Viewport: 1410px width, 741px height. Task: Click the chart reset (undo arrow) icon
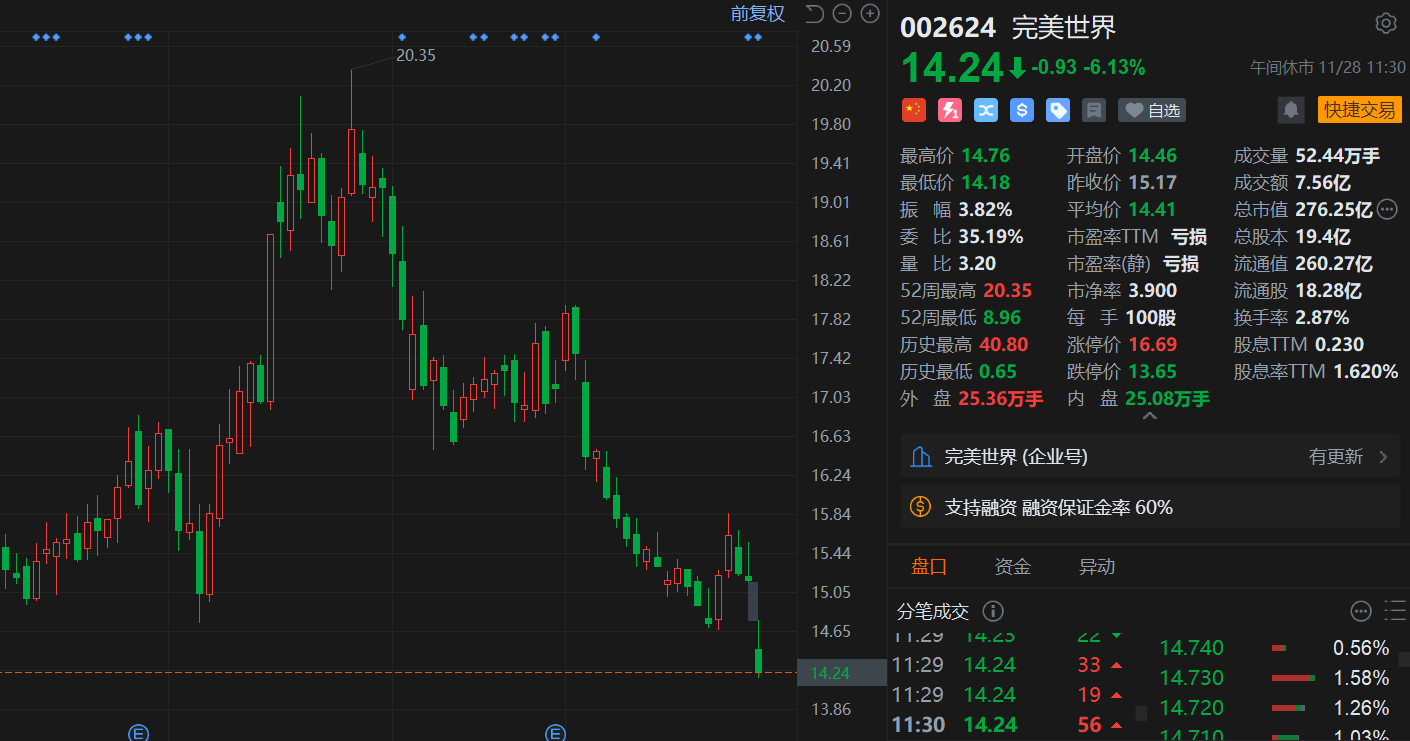(814, 13)
